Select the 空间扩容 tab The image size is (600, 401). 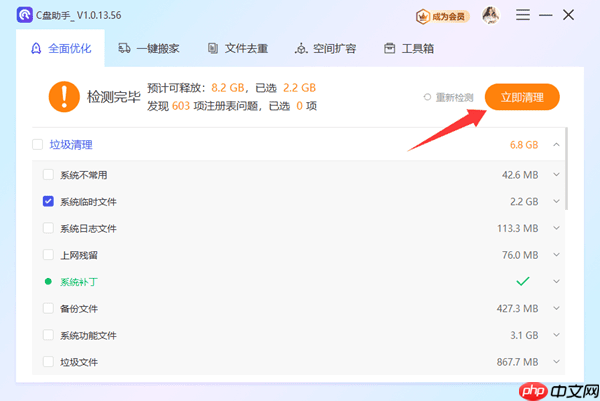(x=325, y=48)
